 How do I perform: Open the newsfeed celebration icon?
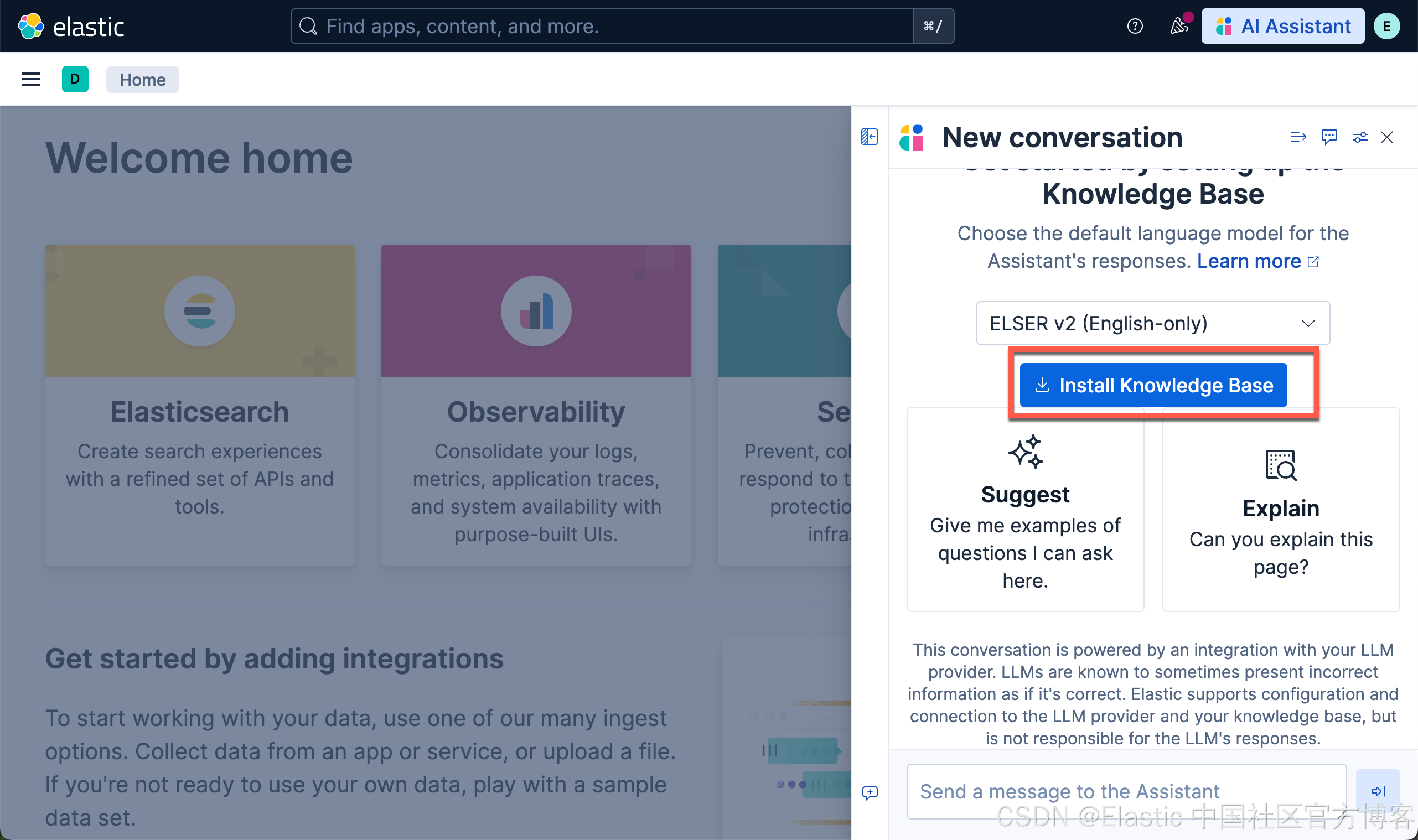(1179, 26)
